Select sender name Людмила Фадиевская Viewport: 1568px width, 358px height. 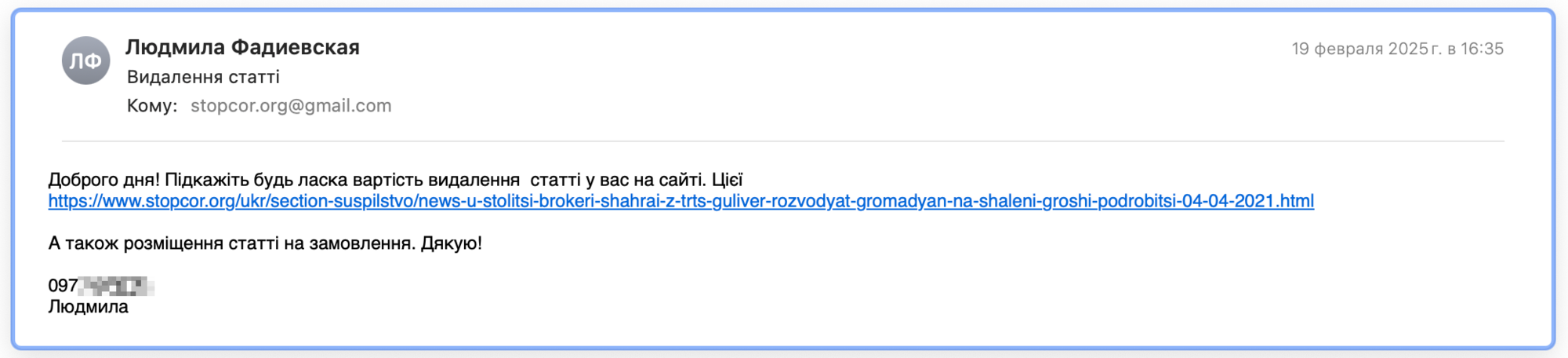pos(242,47)
